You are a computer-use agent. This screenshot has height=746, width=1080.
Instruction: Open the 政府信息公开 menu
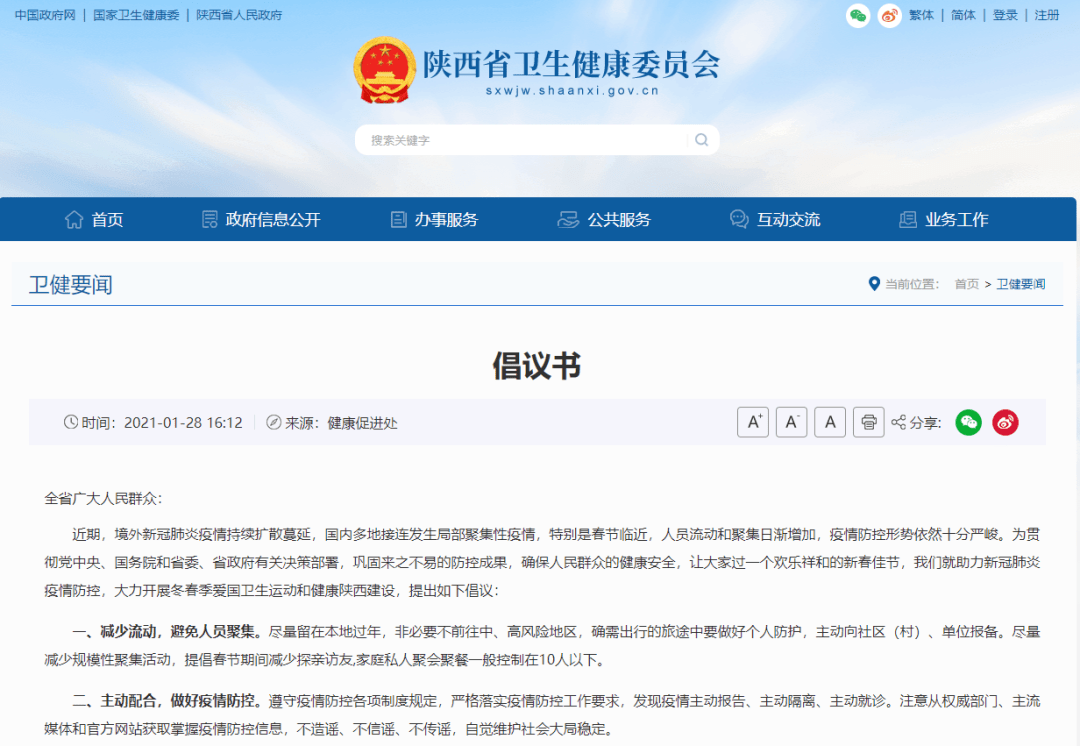[263, 219]
